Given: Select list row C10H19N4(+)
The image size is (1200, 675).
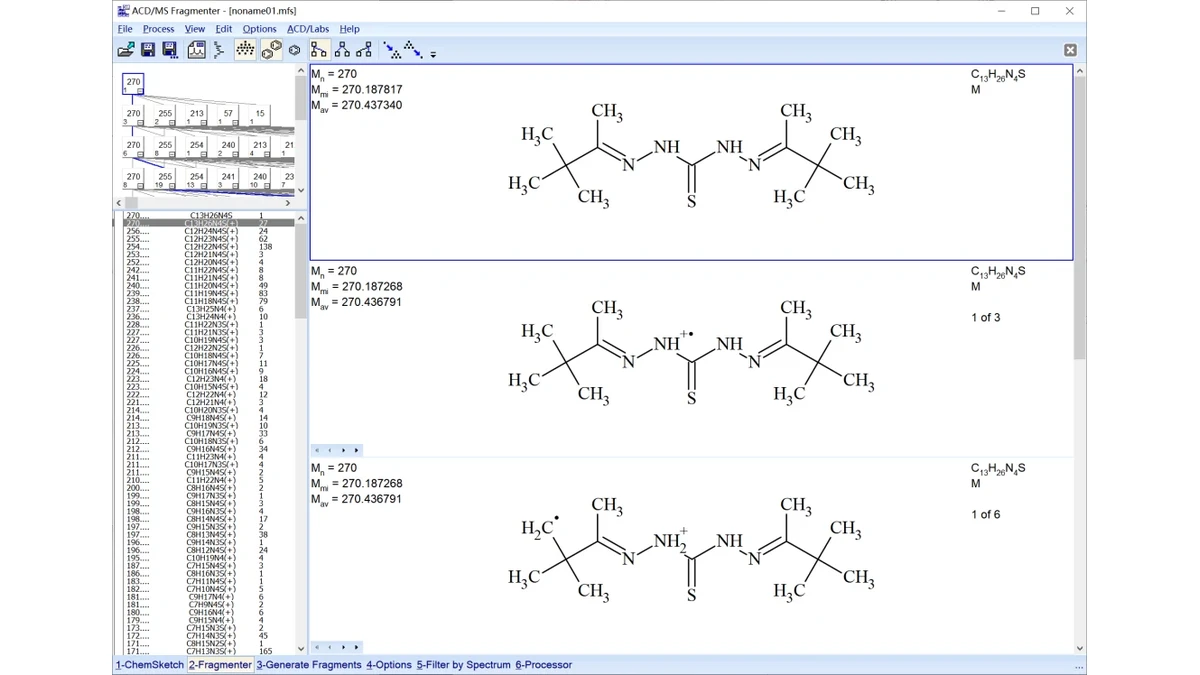Looking at the screenshot, I should click(208, 558).
